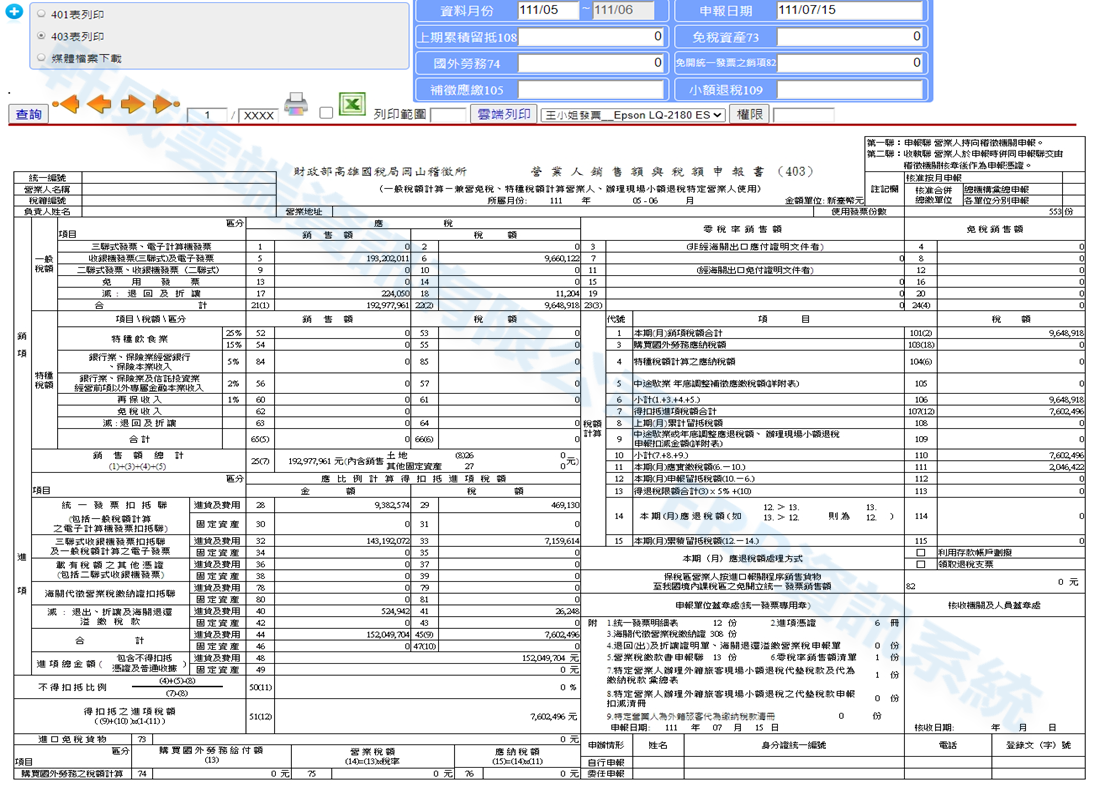This screenshot has width=1108, height=792.
Task: Export report with the Excel icon
Action: coord(352,105)
